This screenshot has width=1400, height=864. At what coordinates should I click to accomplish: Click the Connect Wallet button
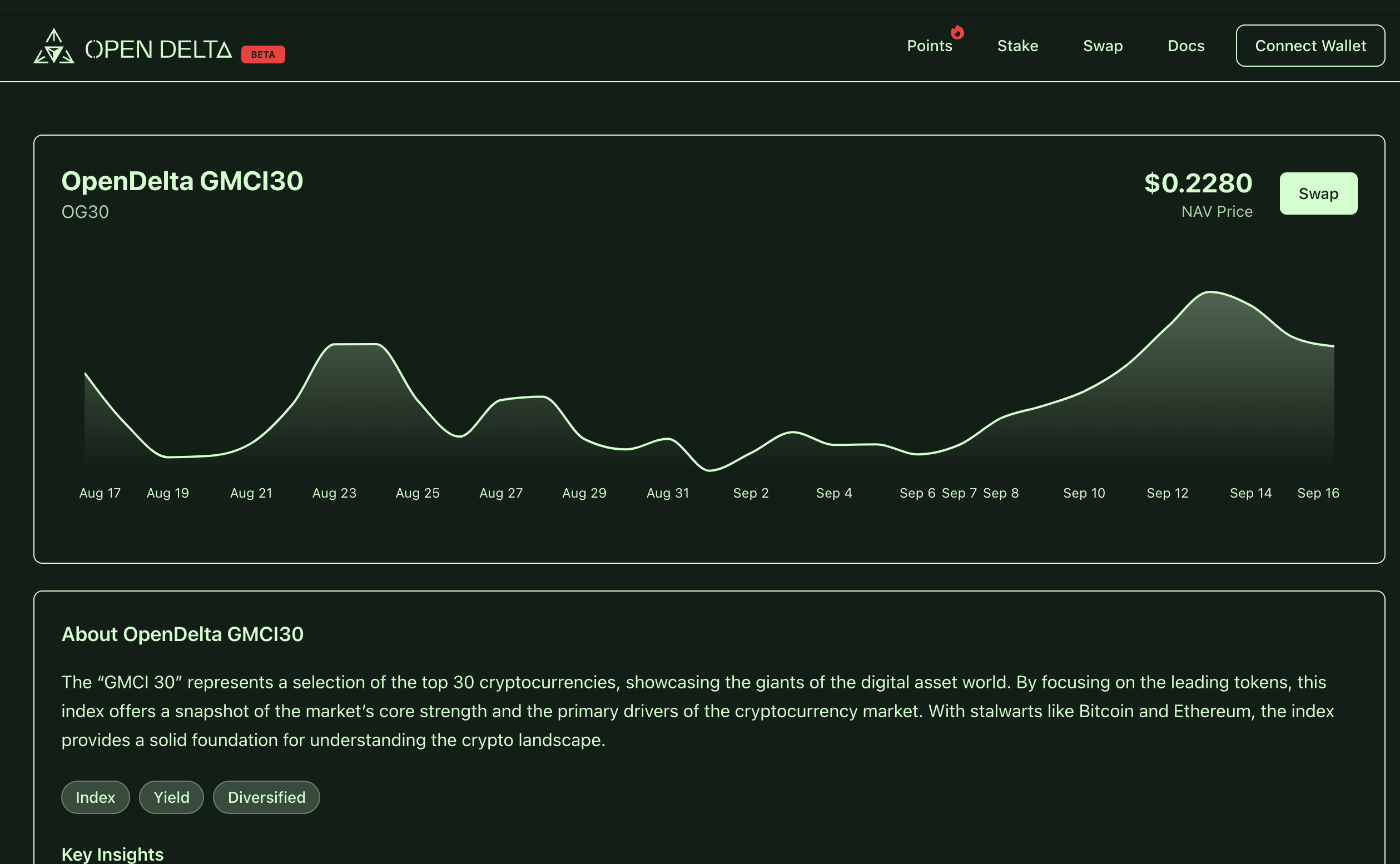point(1310,46)
